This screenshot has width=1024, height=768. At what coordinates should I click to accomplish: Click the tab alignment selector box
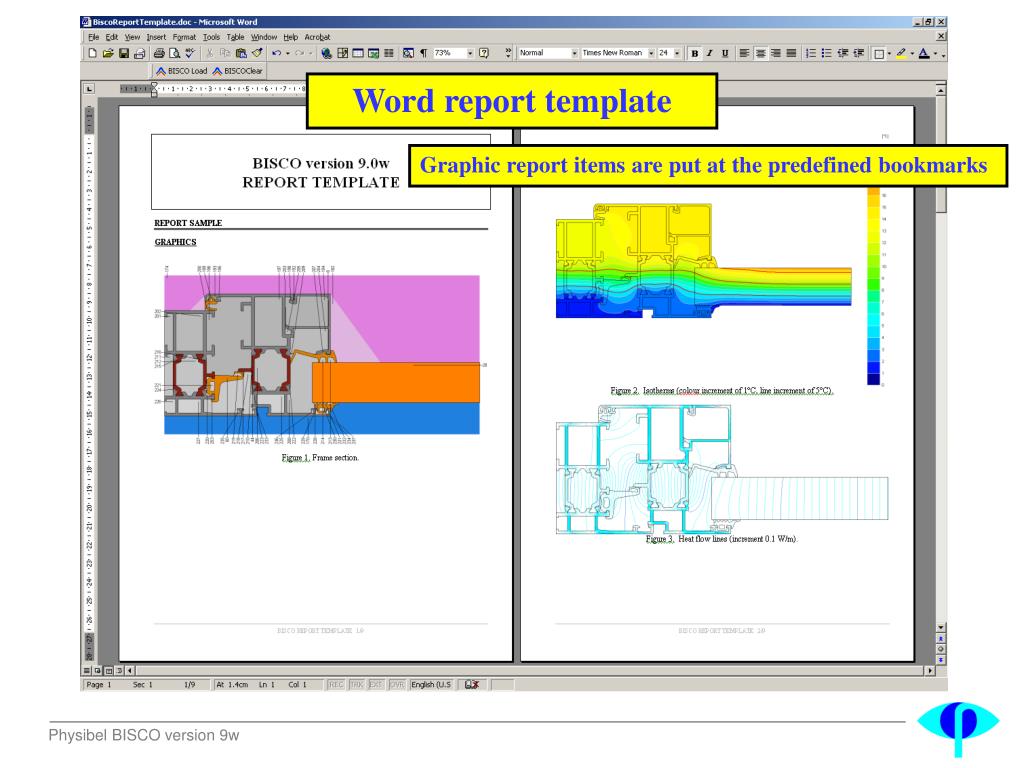[x=89, y=88]
